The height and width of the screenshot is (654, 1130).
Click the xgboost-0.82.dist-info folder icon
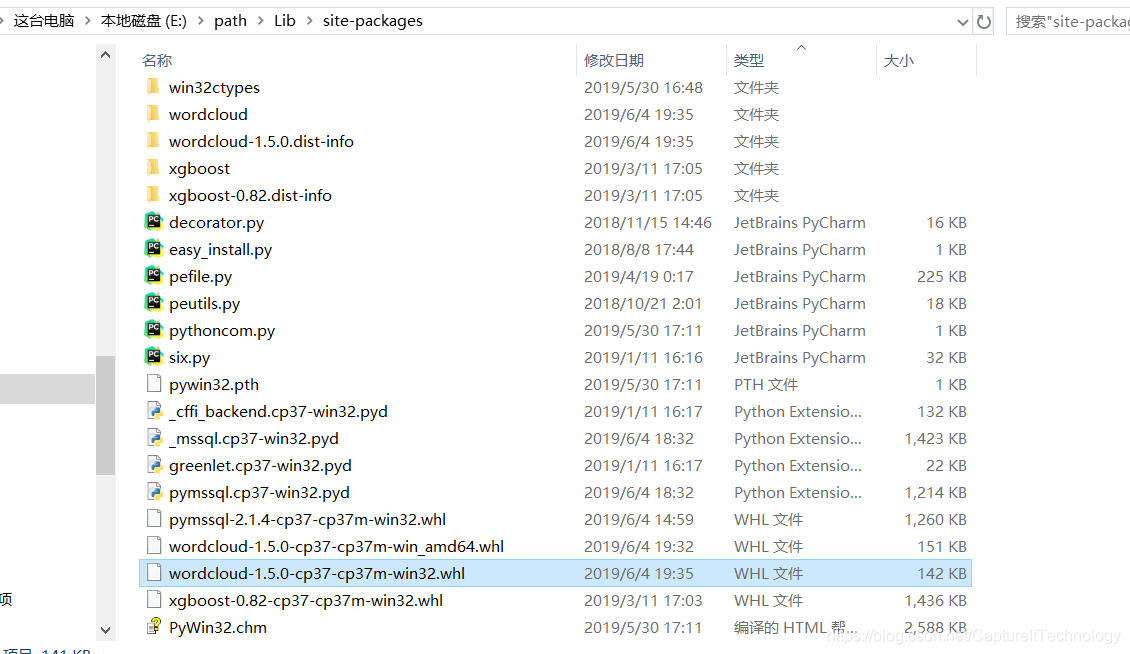coord(153,195)
